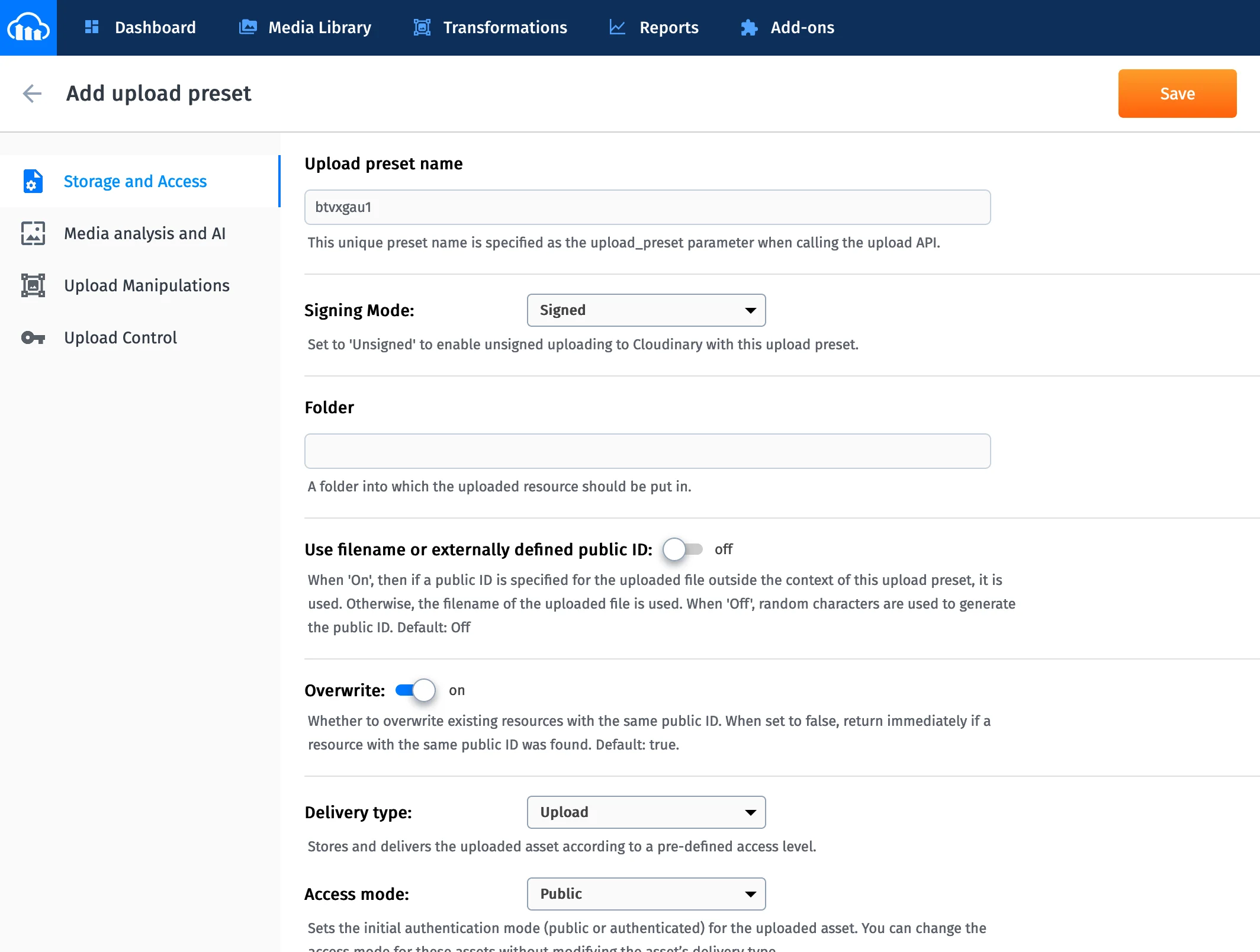Open the Media Library picture icon
The height and width of the screenshot is (952, 1260).
pos(247,27)
